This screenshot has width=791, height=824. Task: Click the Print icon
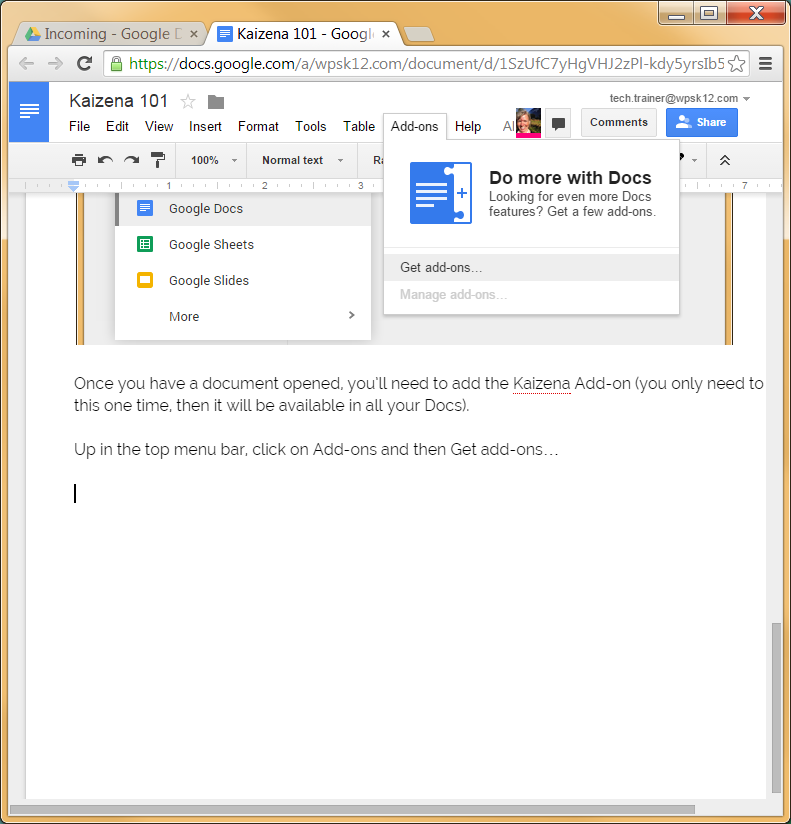pos(79,160)
